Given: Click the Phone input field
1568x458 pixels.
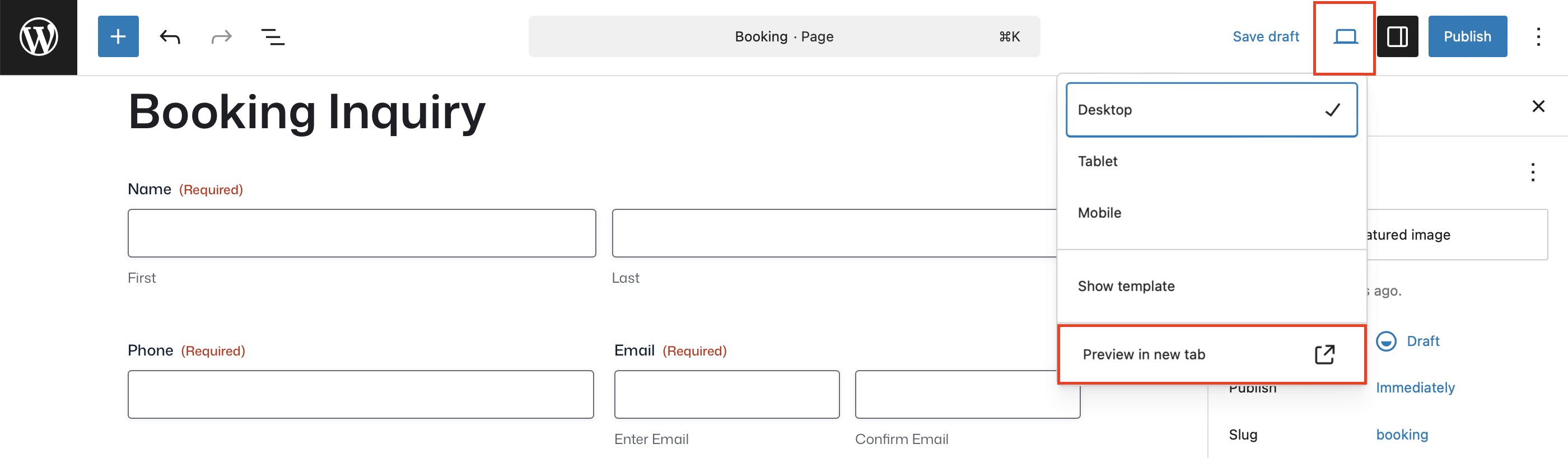Looking at the screenshot, I should tap(360, 394).
